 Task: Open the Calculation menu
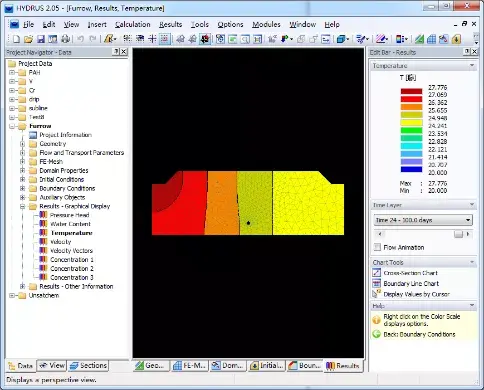[x=133, y=24]
